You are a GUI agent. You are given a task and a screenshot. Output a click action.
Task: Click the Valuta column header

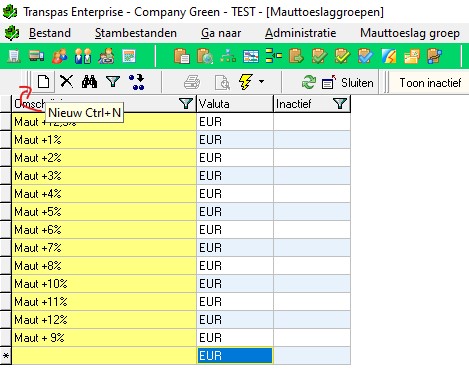[x=235, y=104]
